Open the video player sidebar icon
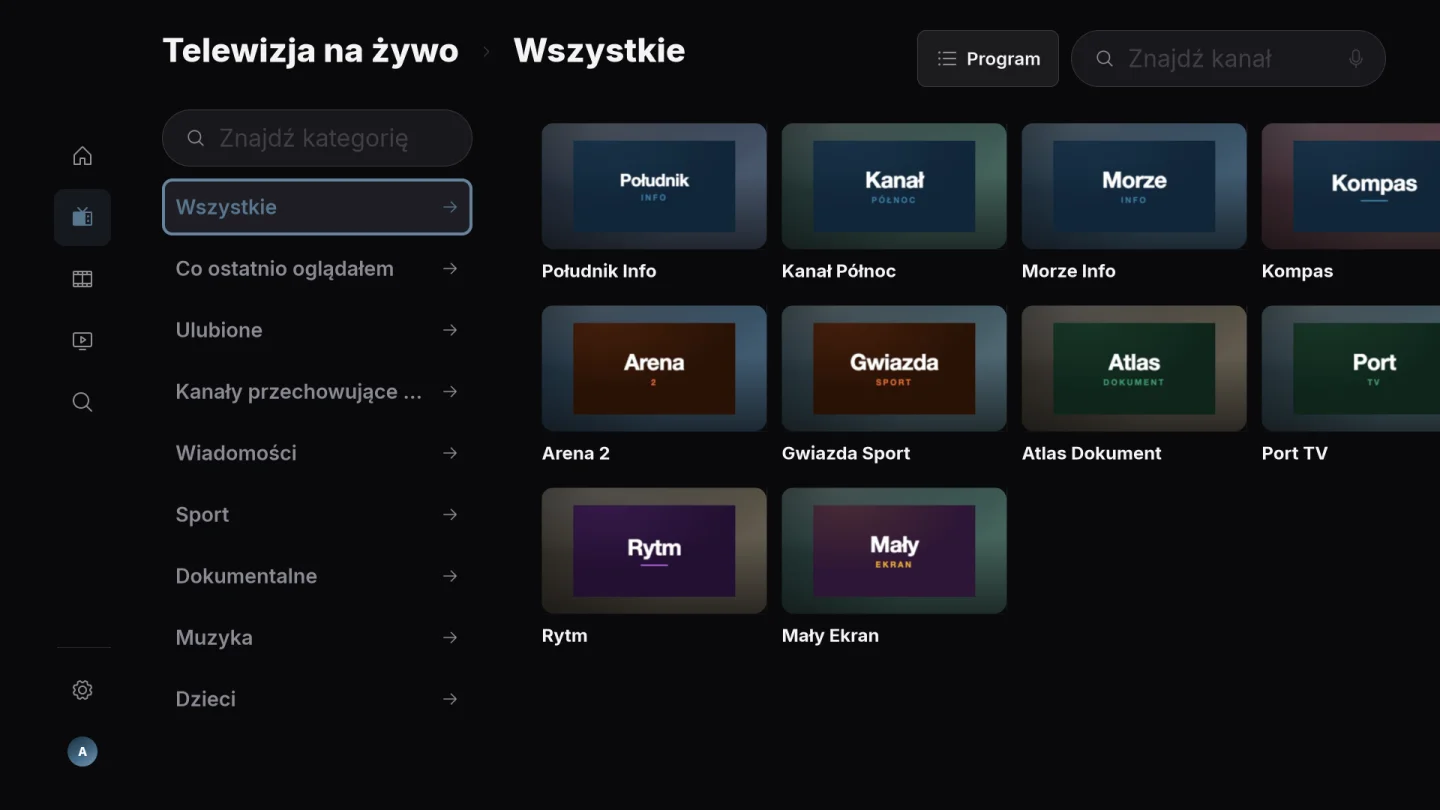 click(82, 341)
